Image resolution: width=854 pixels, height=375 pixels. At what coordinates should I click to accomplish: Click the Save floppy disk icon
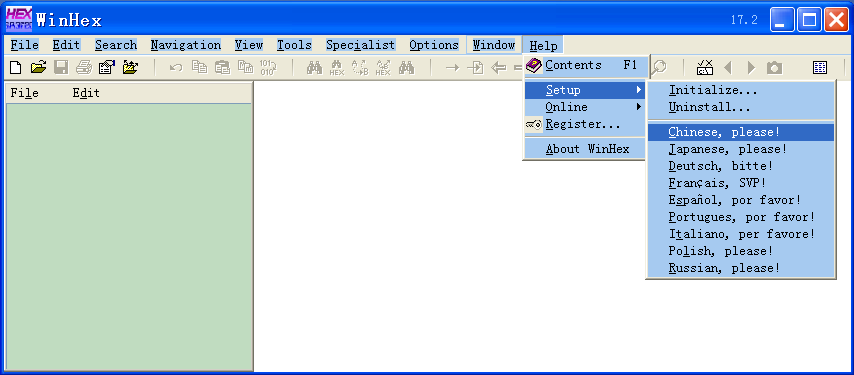tap(60, 67)
